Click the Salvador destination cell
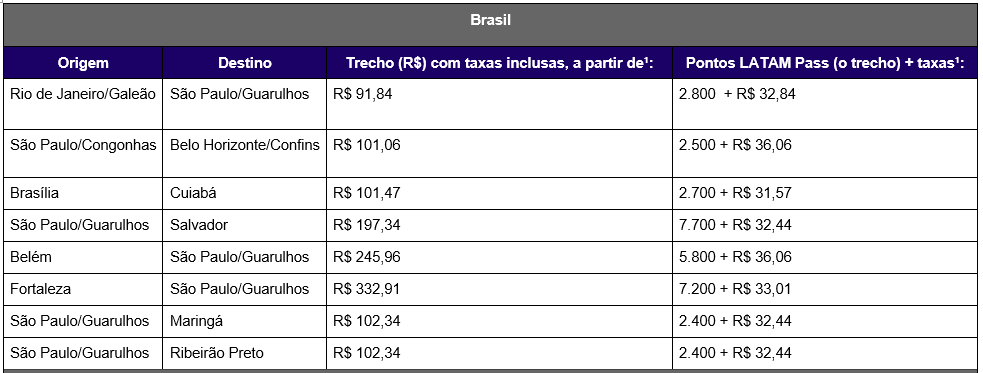983x373 pixels. pos(244,225)
